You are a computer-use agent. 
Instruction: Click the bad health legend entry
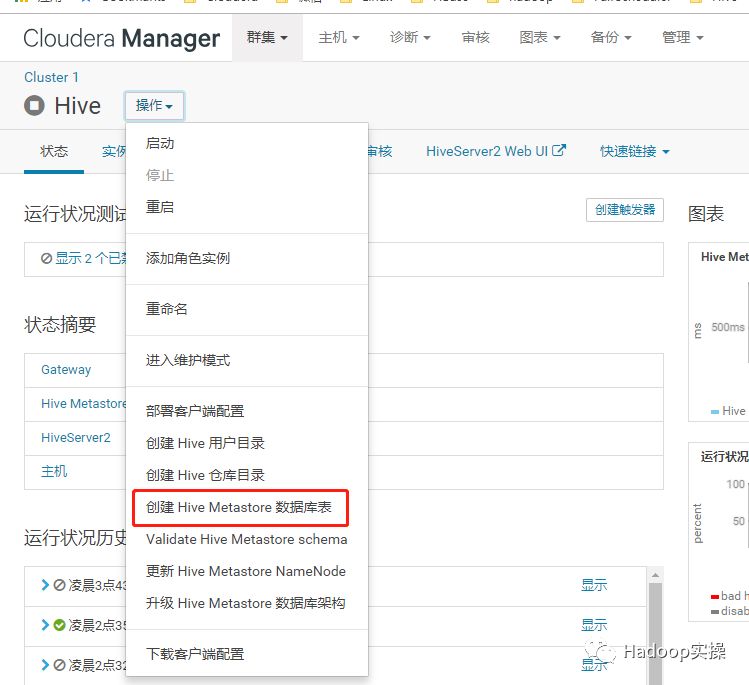pyautogui.click(x=729, y=596)
